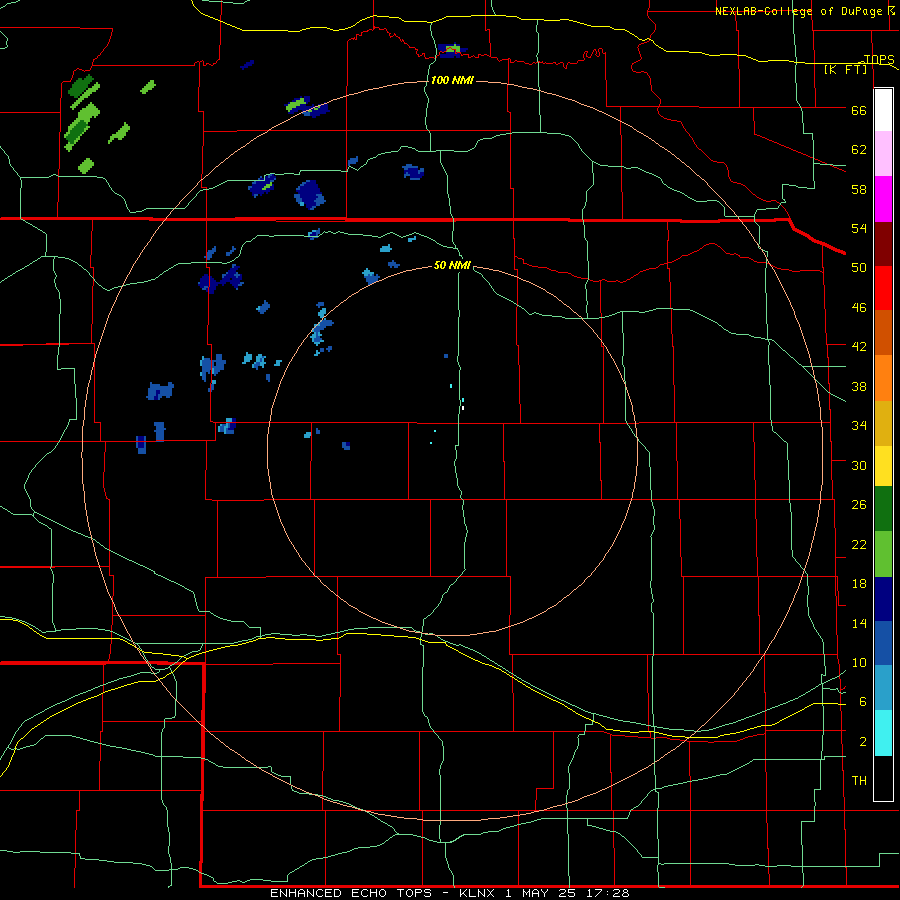Click the "38" legend value
The width and height of the screenshot is (900, 900).
[859, 386]
